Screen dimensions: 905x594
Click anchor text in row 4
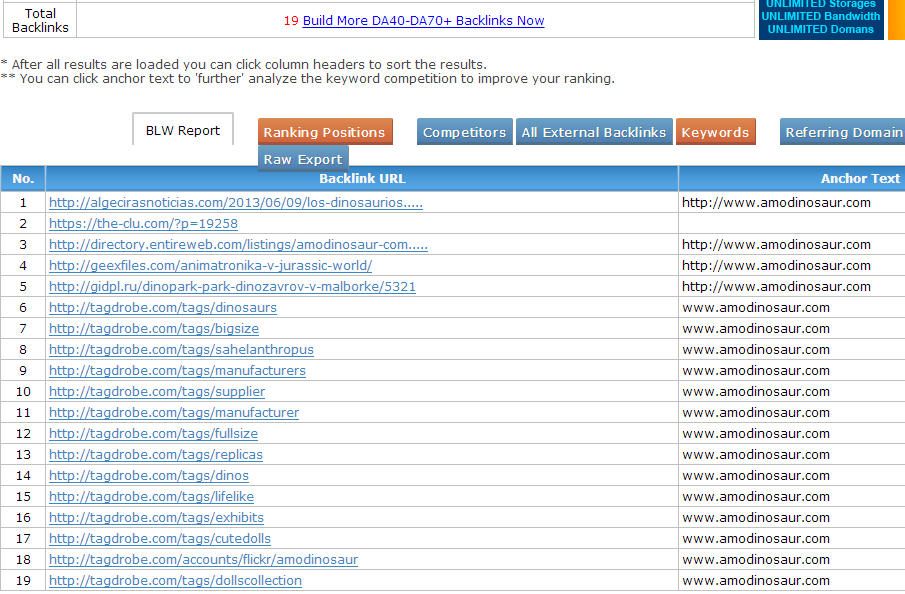[x=776, y=266]
